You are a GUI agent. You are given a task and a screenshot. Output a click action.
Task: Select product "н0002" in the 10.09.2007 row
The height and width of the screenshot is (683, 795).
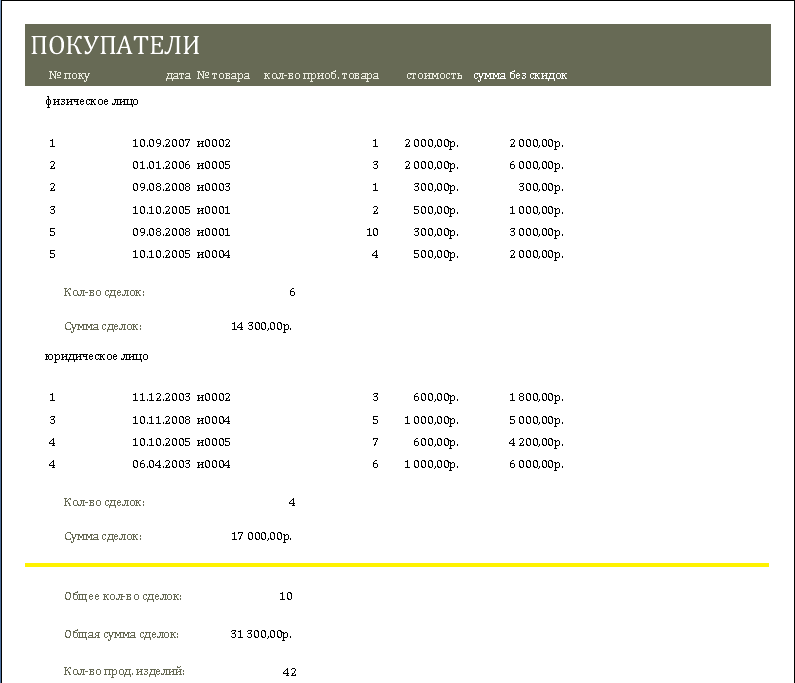213,143
